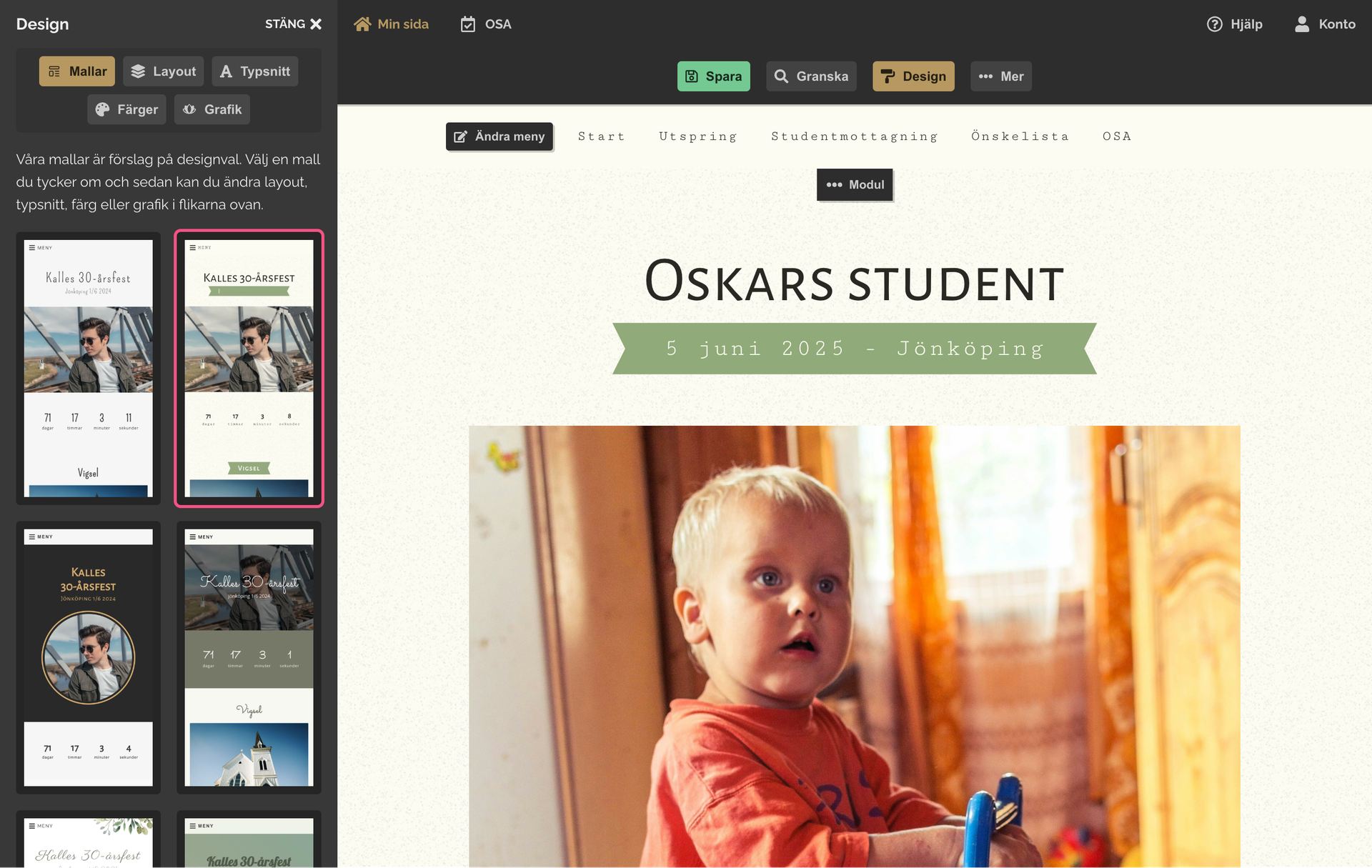Save the page with Spara
1372x868 pixels.
point(713,76)
